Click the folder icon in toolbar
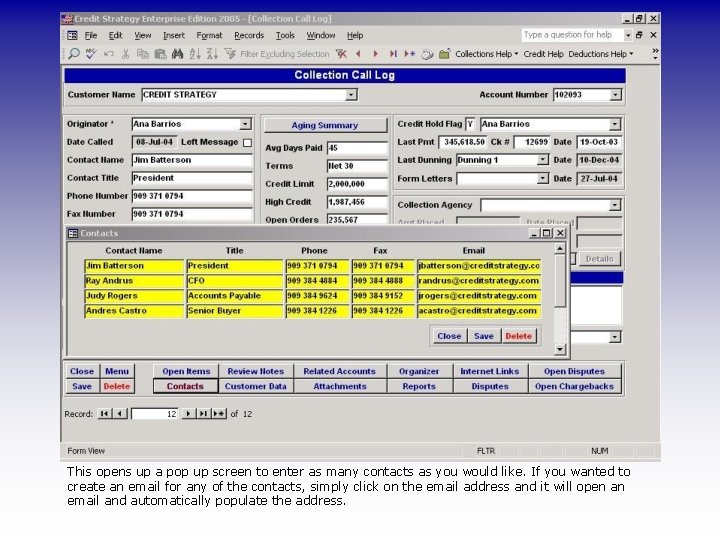720x540 pixels. point(444,54)
